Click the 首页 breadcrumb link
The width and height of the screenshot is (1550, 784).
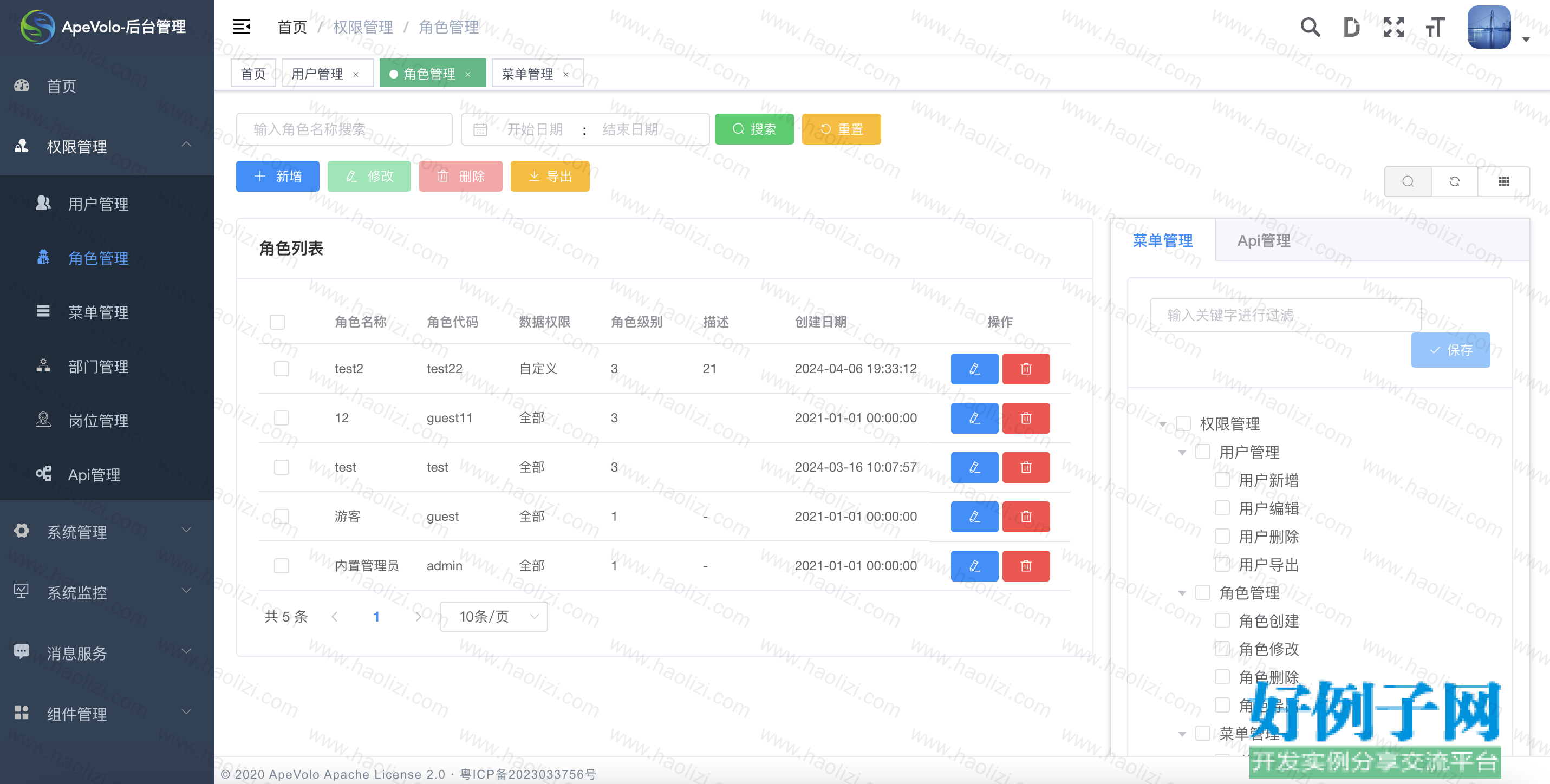coord(292,27)
